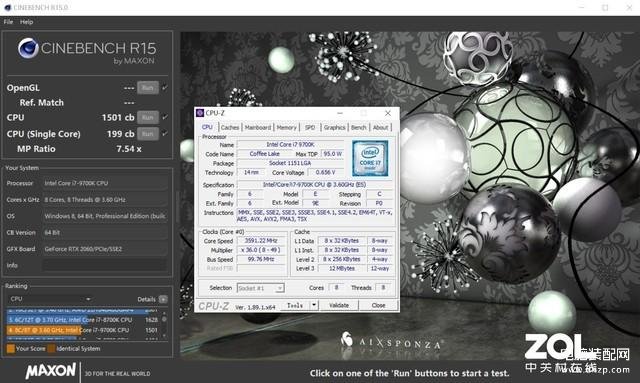Click the Tools button in CPU-Z
The width and height of the screenshot is (640, 383).
[295, 305]
